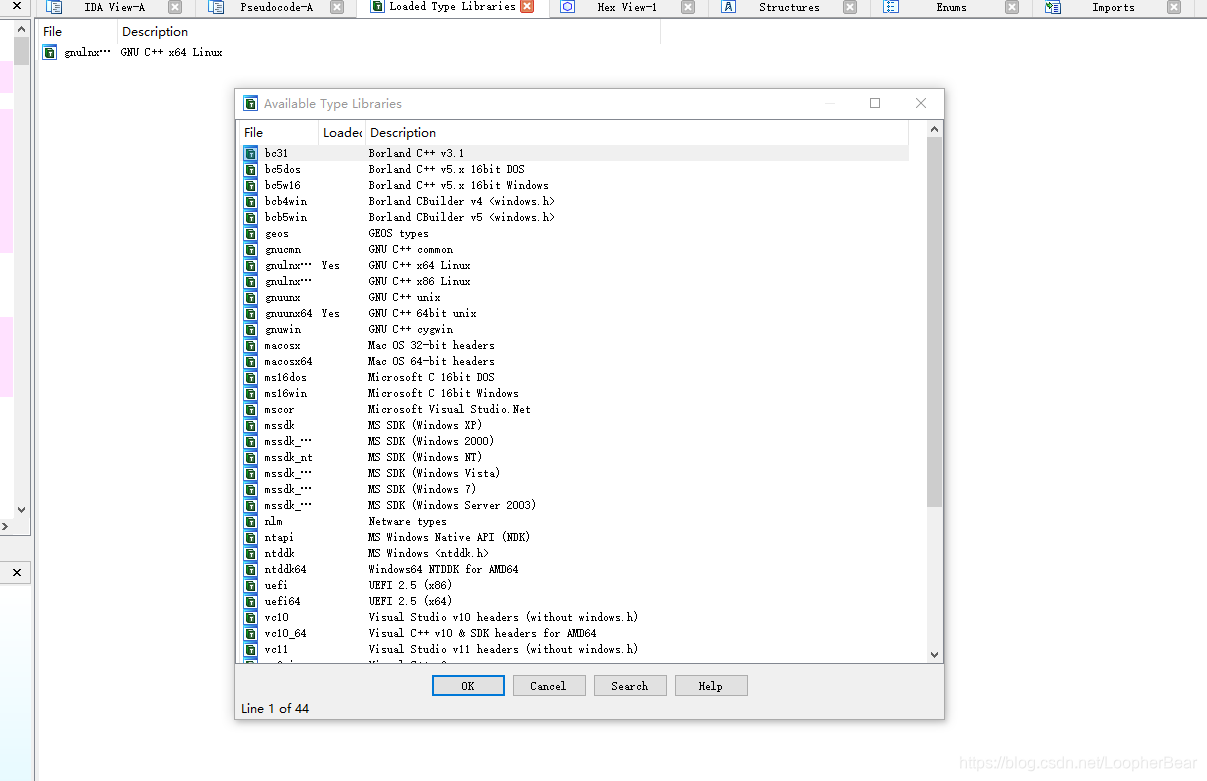Maximize the Available Type Libraries dialog
This screenshot has width=1207, height=781.
coord(875,103)
